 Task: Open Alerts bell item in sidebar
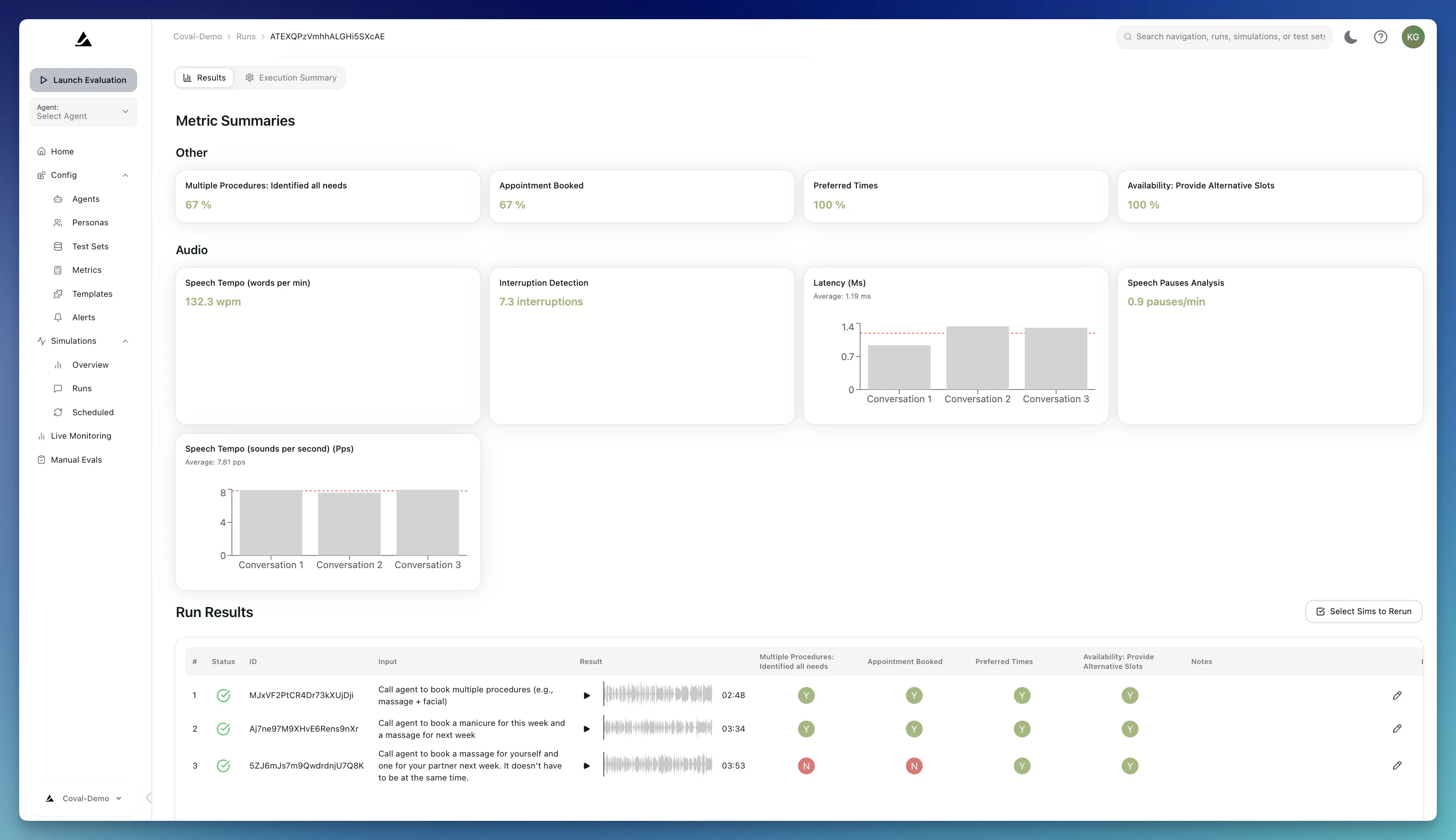(x=83, y=317)
